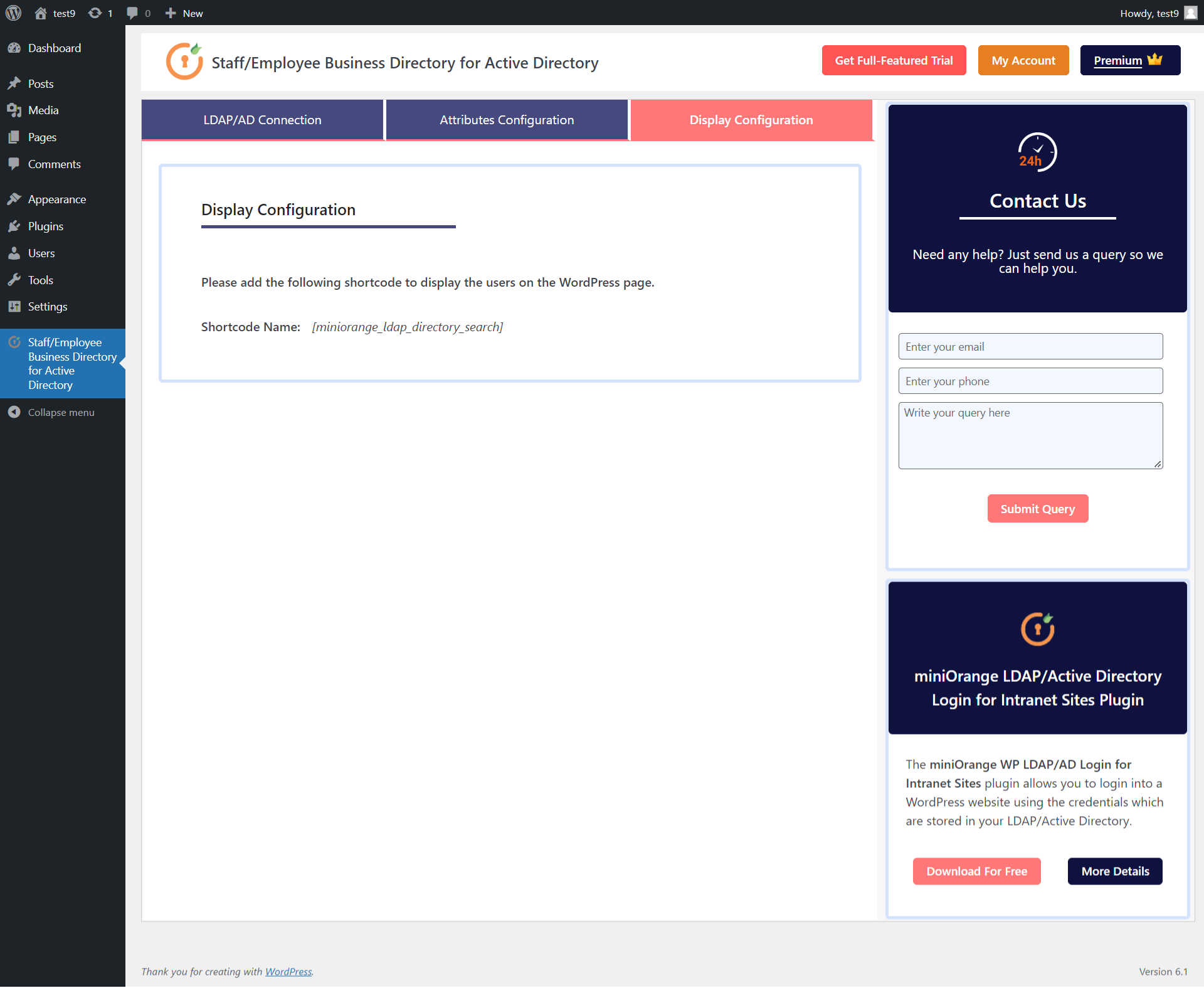This screenshot has width=1204, height=988.
Task: Click the updates icon showing 1
Action: click(x=95, y=13)
